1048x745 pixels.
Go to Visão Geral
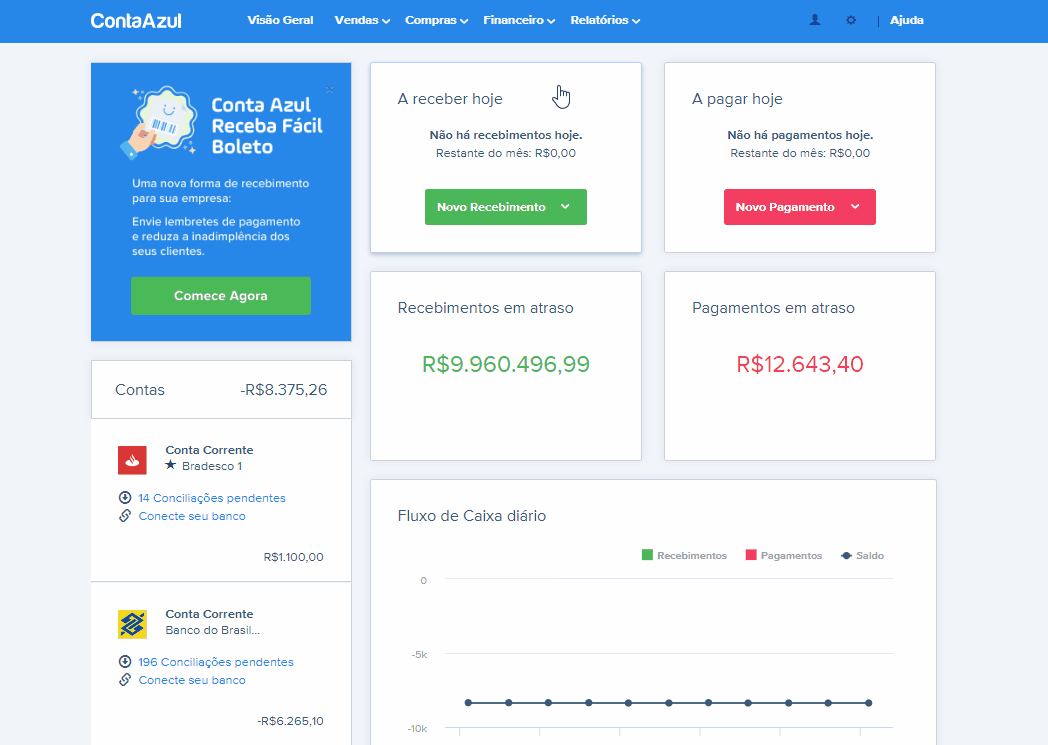[280, 20]
